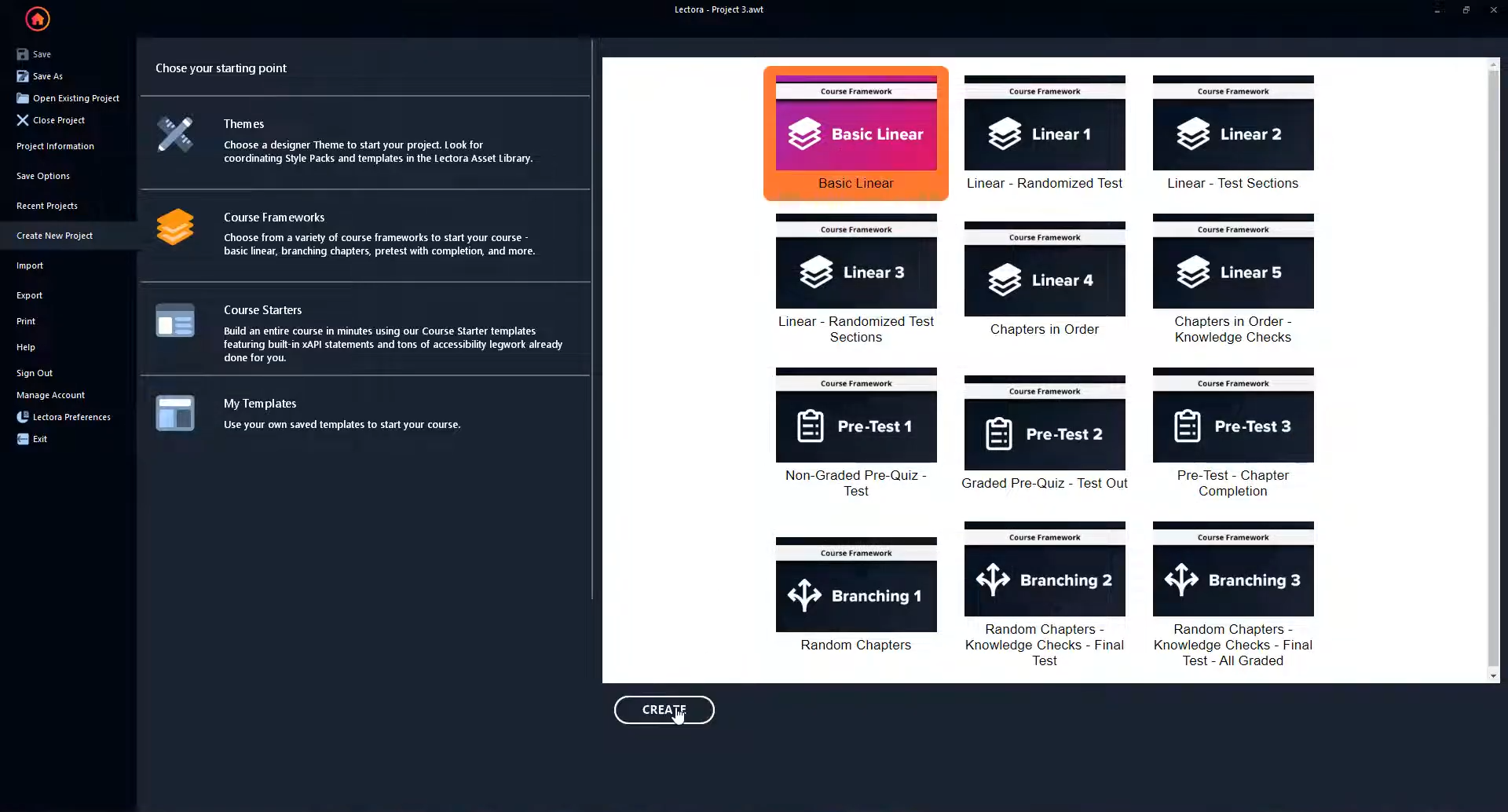The image size is (1508, 812).
Task: Select the Linear 5 framework thumbnail
Action: [x=1233, y=262]
